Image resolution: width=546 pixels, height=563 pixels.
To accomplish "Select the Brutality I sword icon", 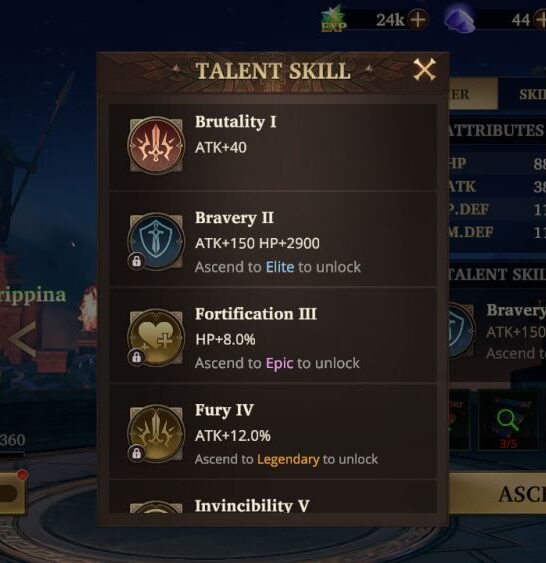I will 156,145.
